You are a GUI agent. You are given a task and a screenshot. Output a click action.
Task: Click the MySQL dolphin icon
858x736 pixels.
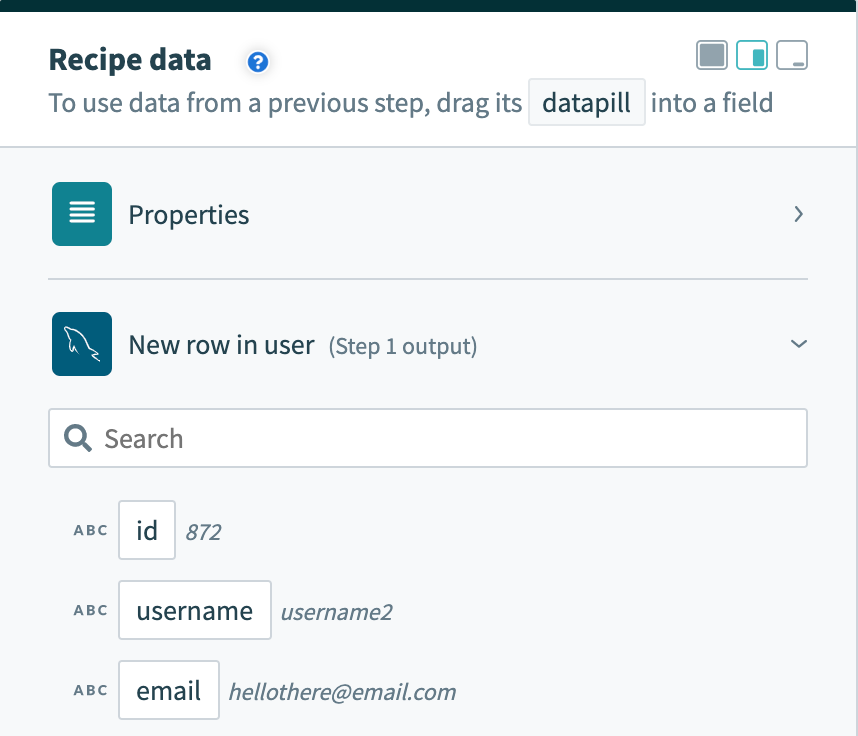click(x=82, y=345)
